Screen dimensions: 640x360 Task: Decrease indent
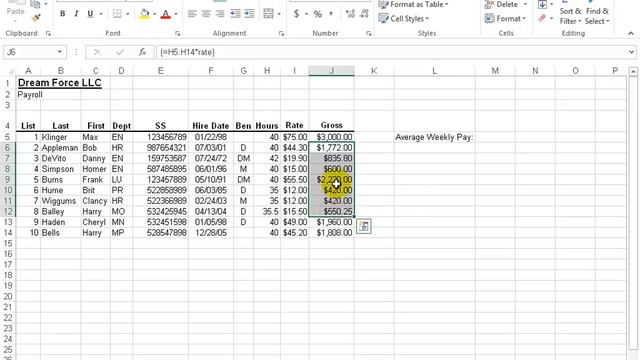pos(236,14)
